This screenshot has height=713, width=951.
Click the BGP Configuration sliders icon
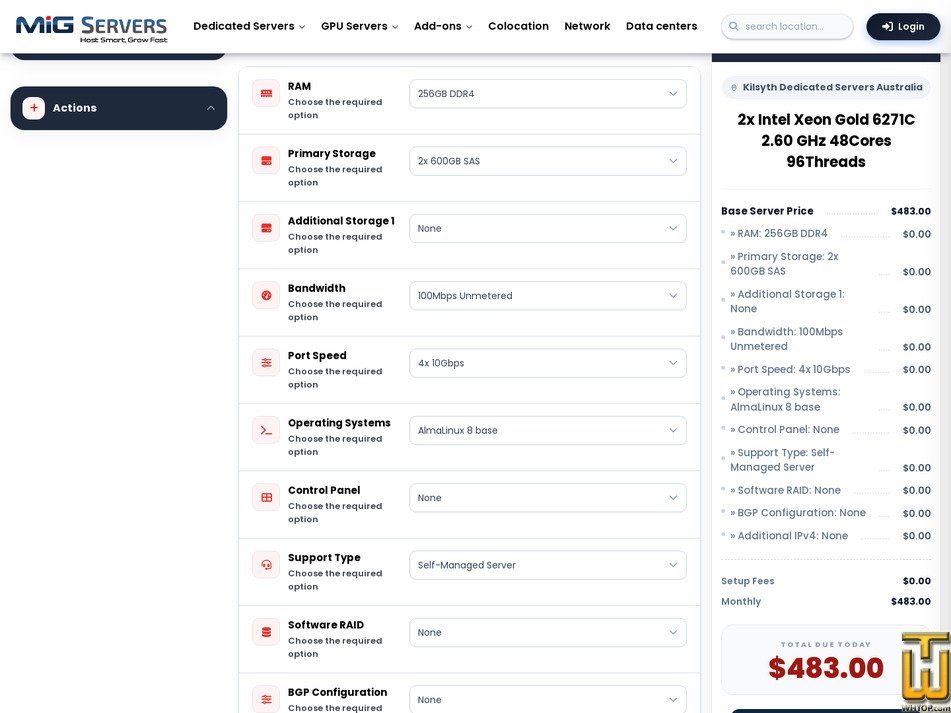point(266,699)
